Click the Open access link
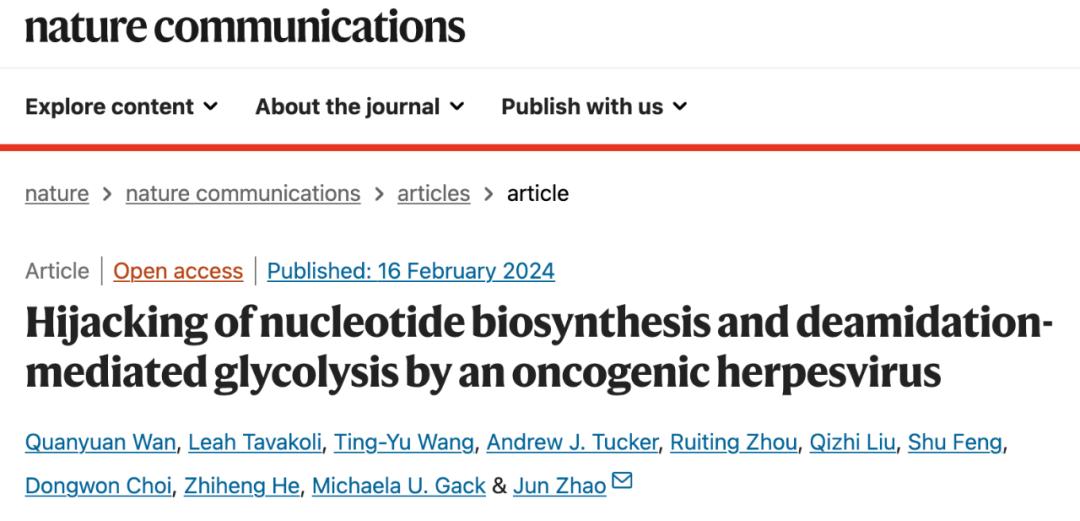The height and width of the screenshot is (521, 1080). pyautogui.click(x=178, y=271)
